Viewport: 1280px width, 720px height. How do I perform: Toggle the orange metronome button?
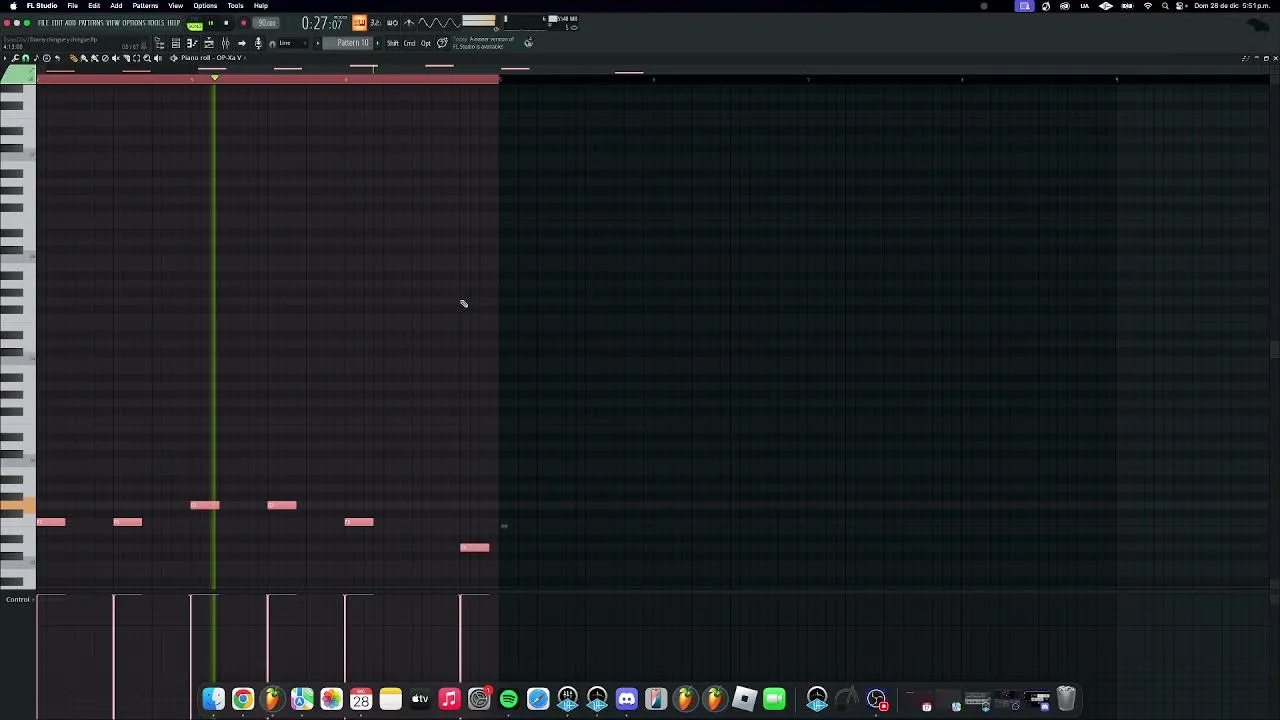[x=359, y=22]
